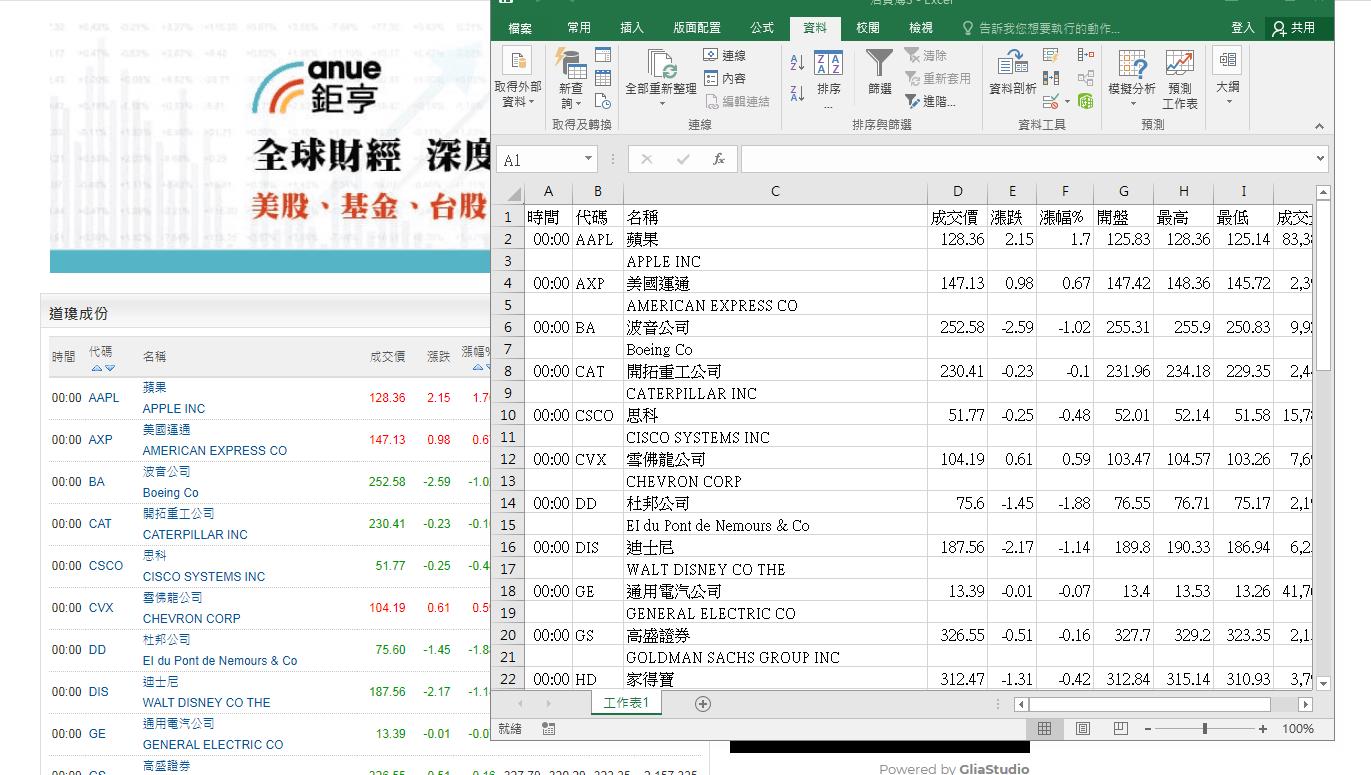Click 共用 (Share) button in Excel

1294,28
